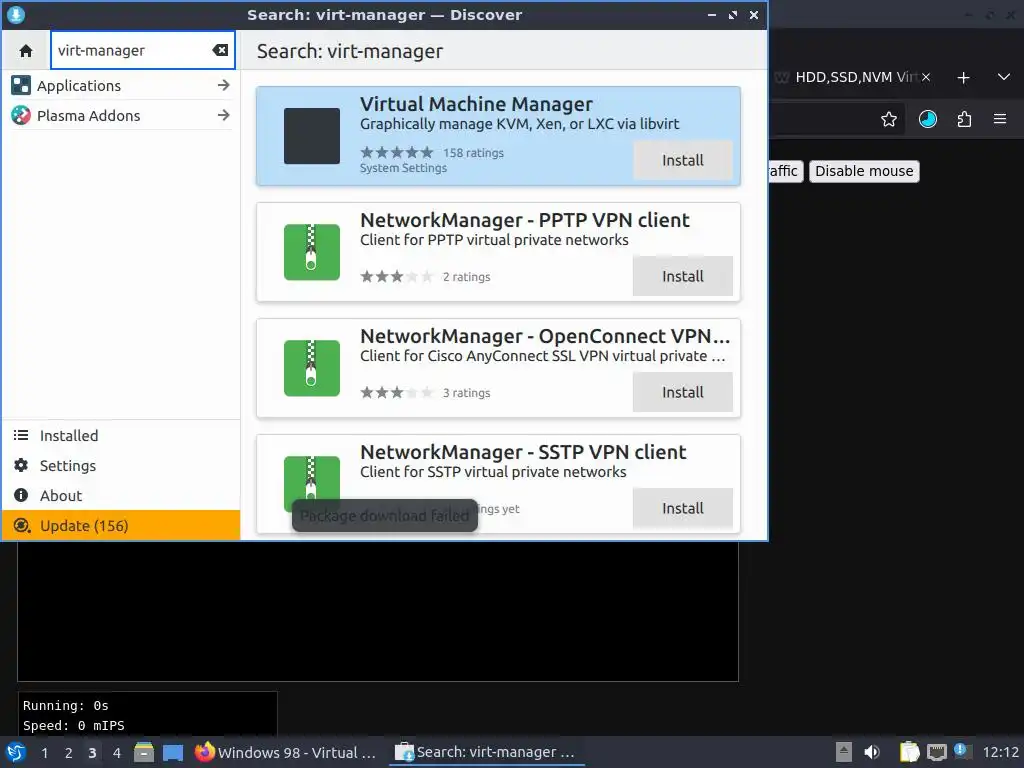Open the About page
Screen dimensions: 1024x768
121,496
